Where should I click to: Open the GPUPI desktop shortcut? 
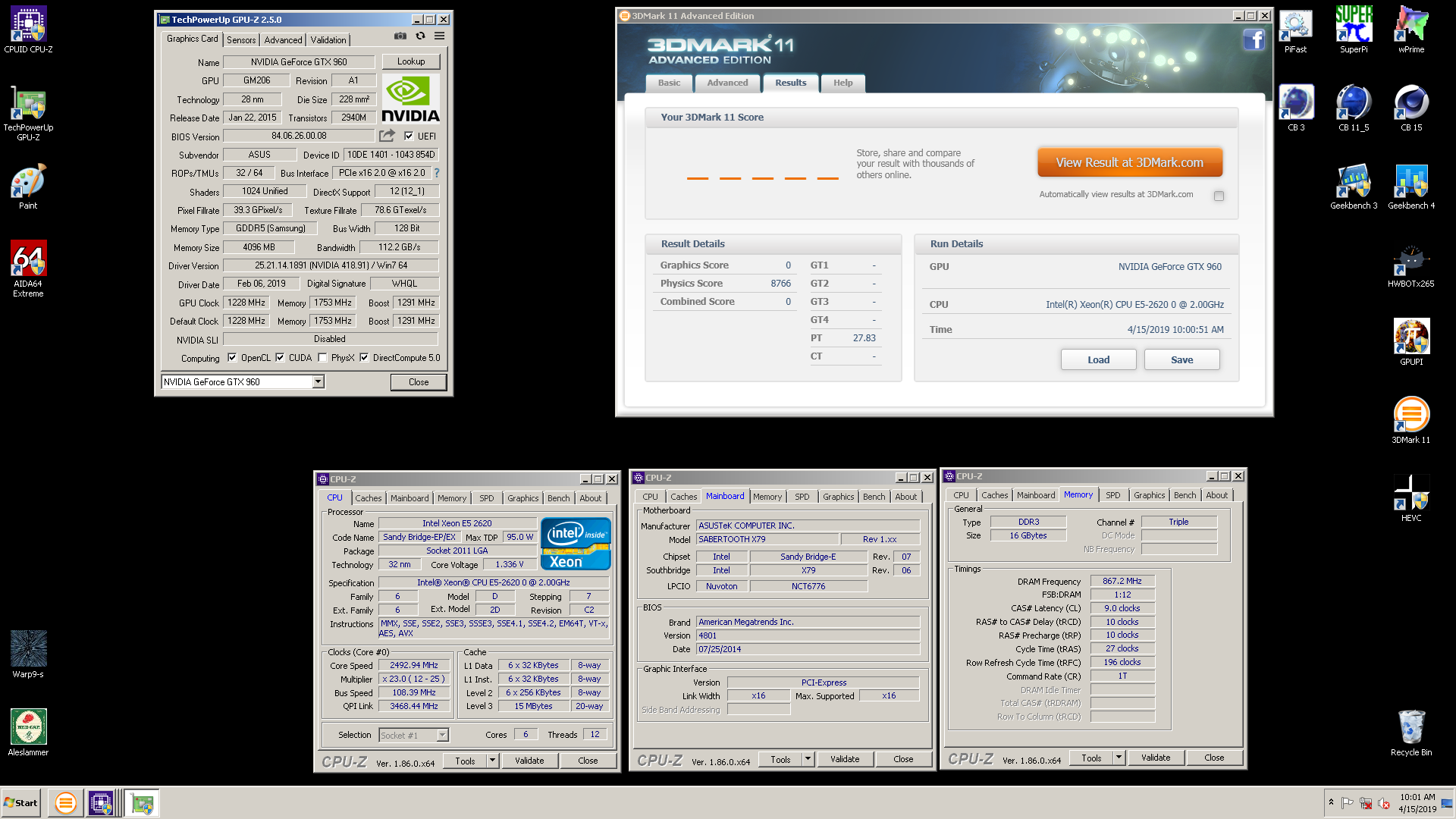pos(1411,343)
